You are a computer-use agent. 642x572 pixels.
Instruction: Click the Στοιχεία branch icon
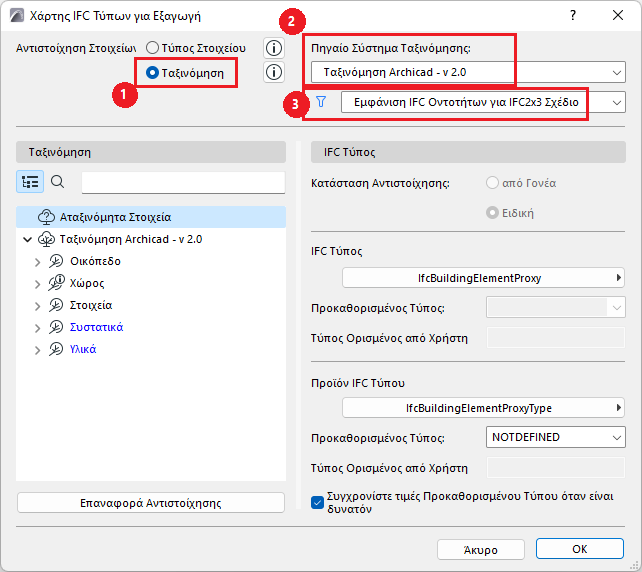[x=56, y=305]
